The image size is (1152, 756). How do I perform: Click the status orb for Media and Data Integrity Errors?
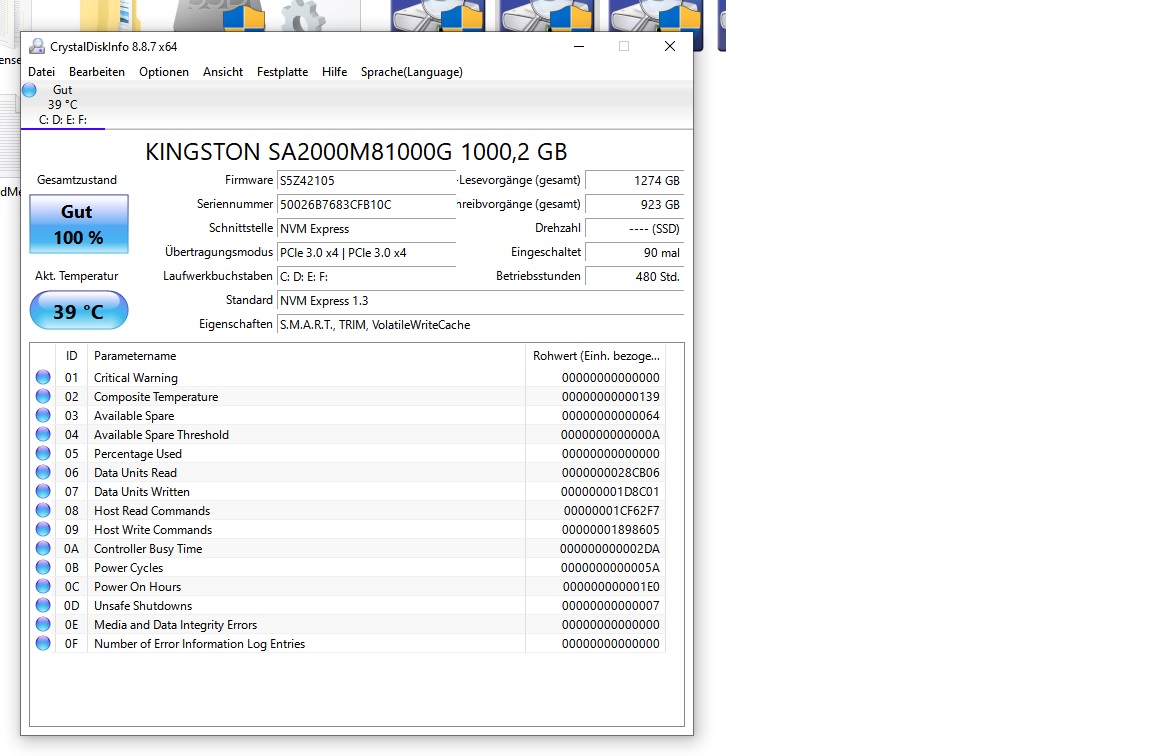[43, 625]
